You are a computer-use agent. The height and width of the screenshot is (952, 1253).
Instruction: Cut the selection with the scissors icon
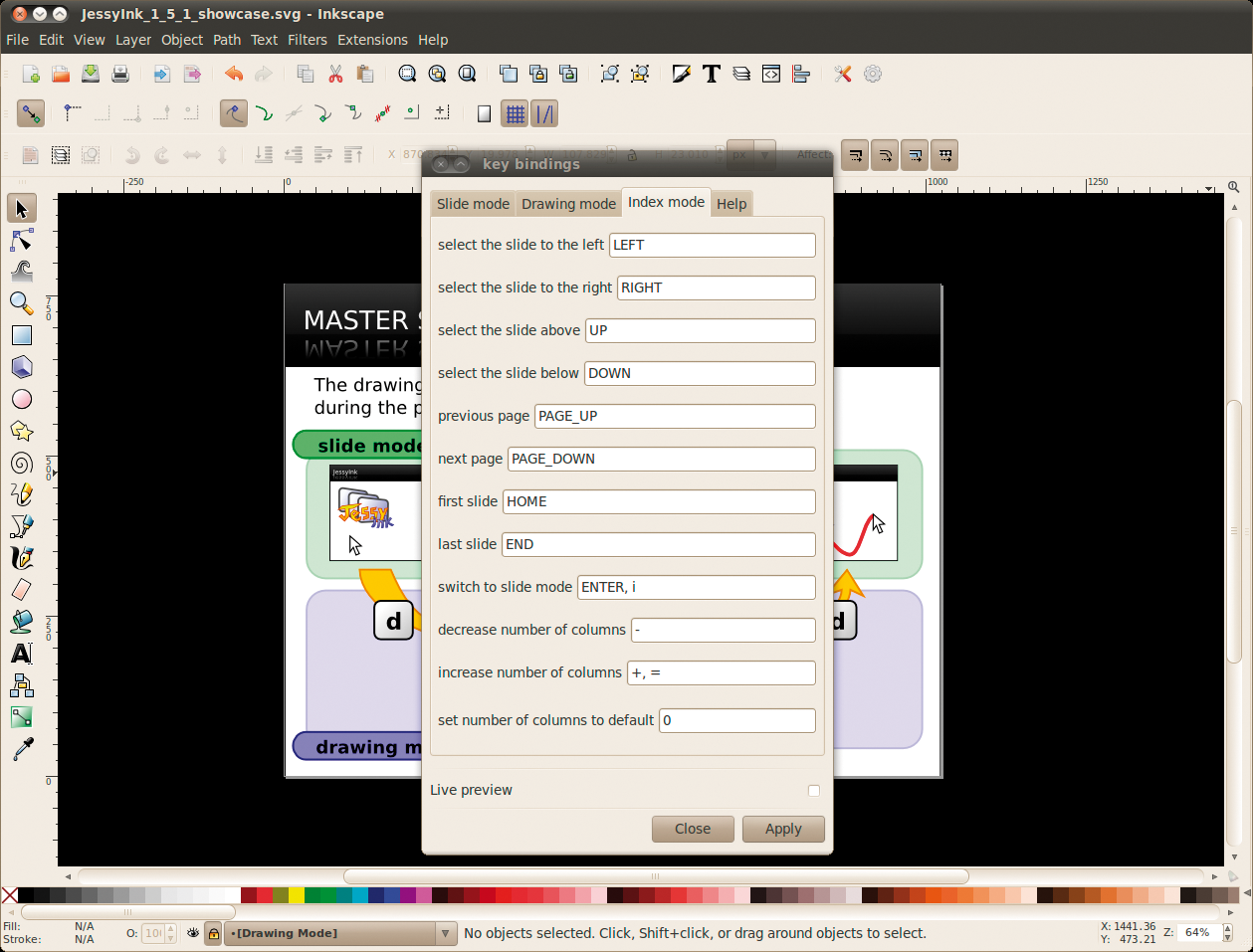point(335,74)
